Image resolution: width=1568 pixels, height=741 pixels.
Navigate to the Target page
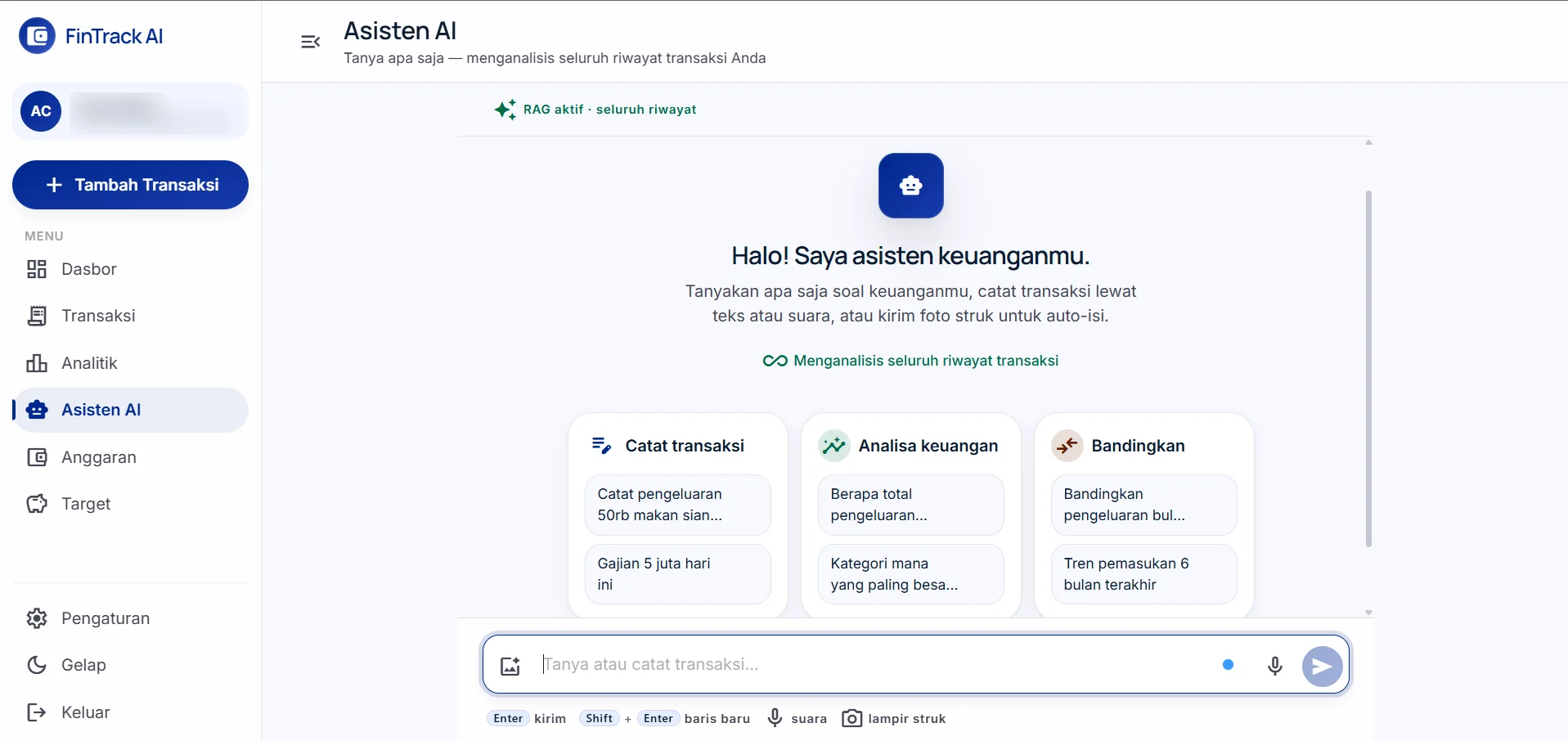(x=130, y=504)
